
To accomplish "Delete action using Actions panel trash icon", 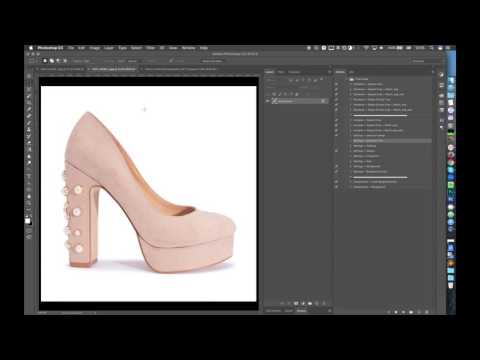I will [x=427, y=312].
